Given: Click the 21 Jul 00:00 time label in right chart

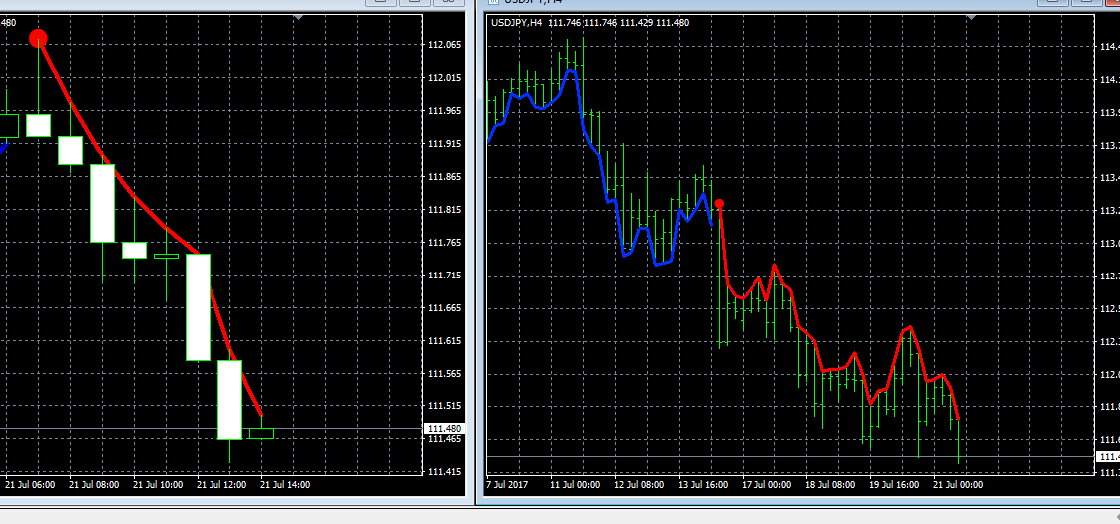Looking at the screenshot, I should pyautogui.click(x=957, y=485).
